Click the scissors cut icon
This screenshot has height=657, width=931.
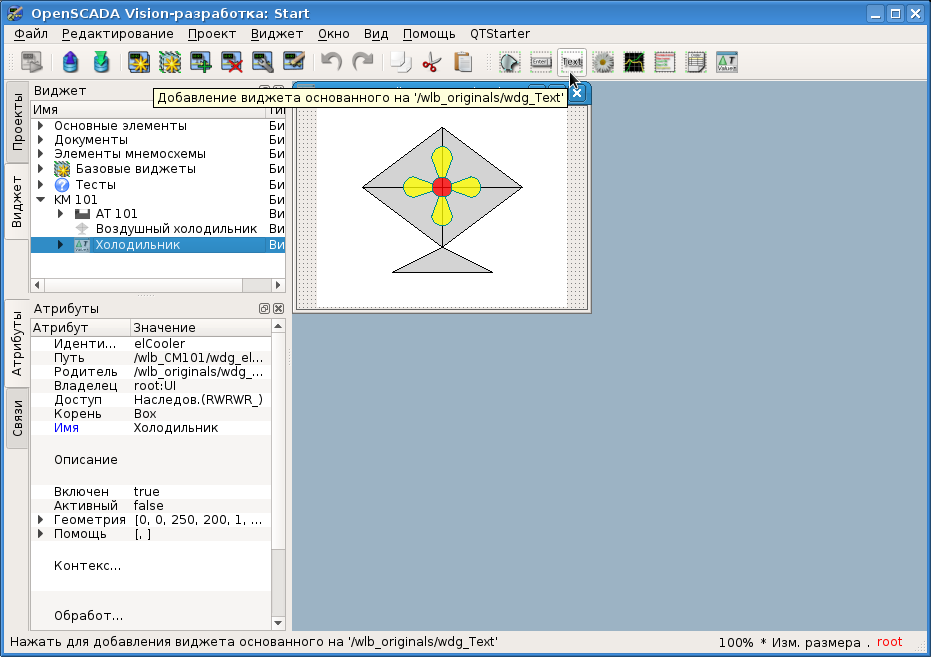click(x=431, y=62)
